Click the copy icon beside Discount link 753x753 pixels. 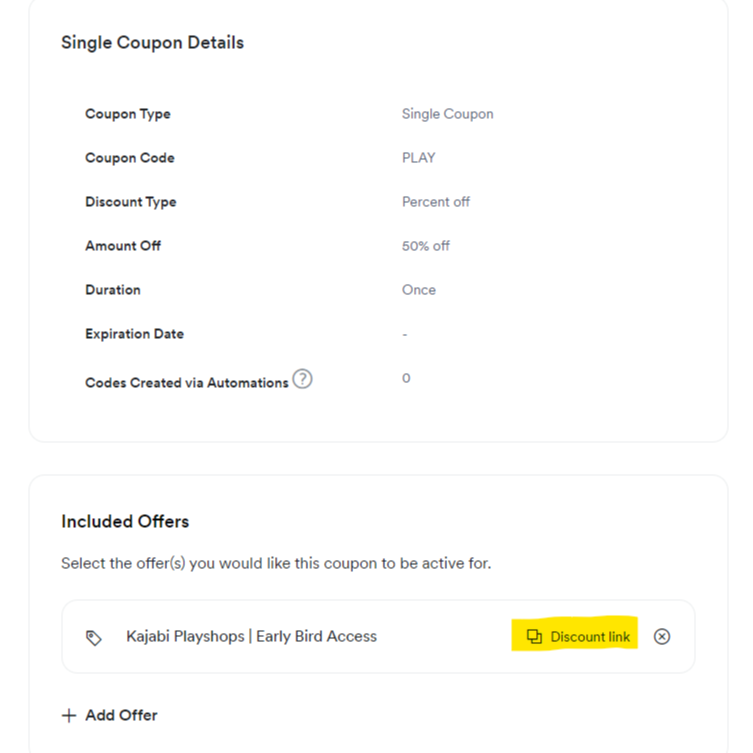coord(534,636)
